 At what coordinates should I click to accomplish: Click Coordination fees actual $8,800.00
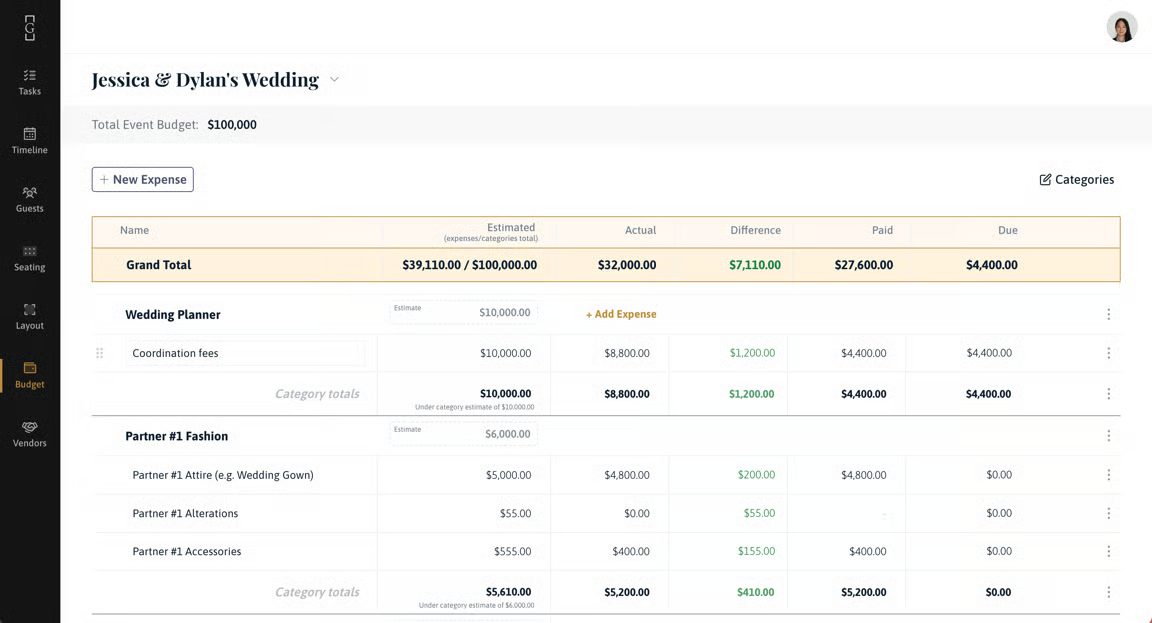(627, 353)
